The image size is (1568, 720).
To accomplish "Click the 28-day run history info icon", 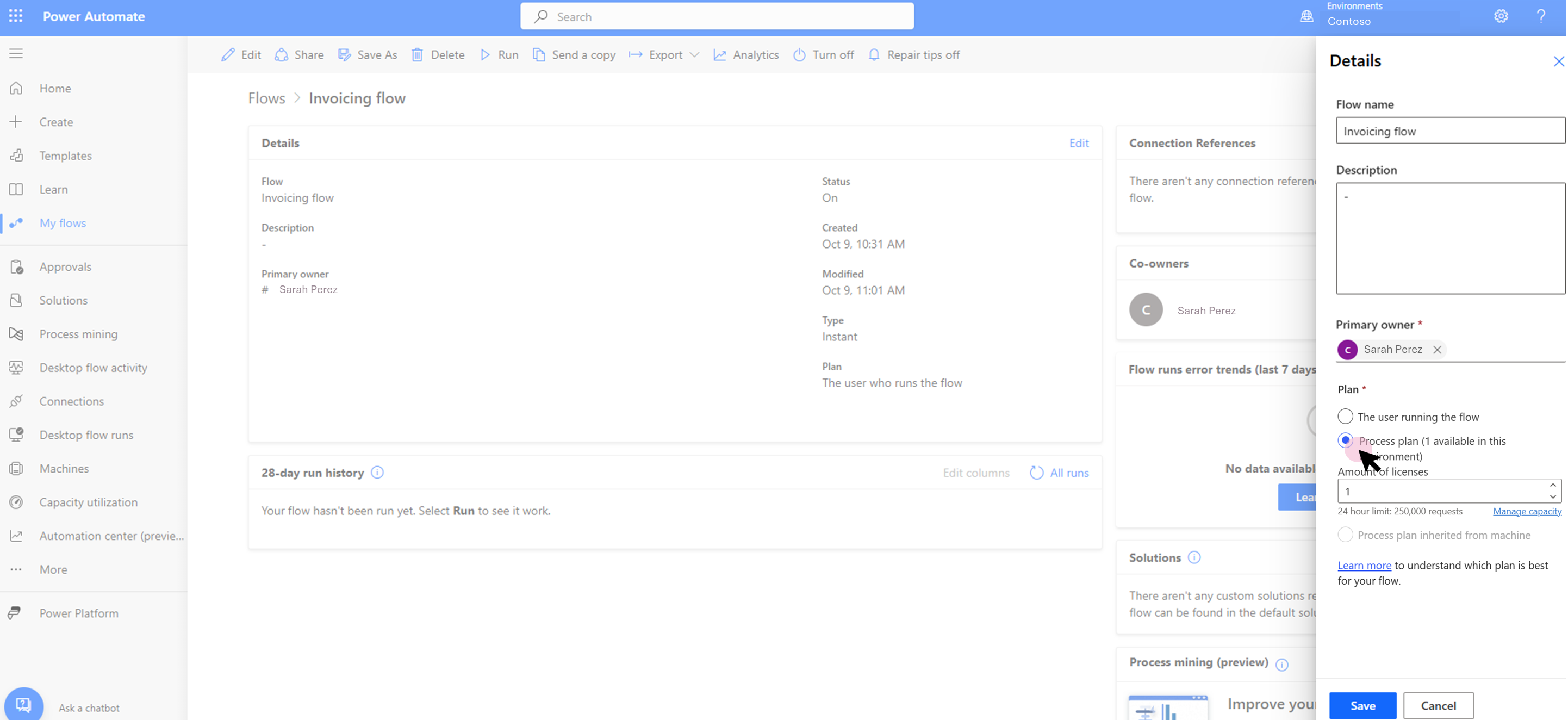I will [377, 472].
